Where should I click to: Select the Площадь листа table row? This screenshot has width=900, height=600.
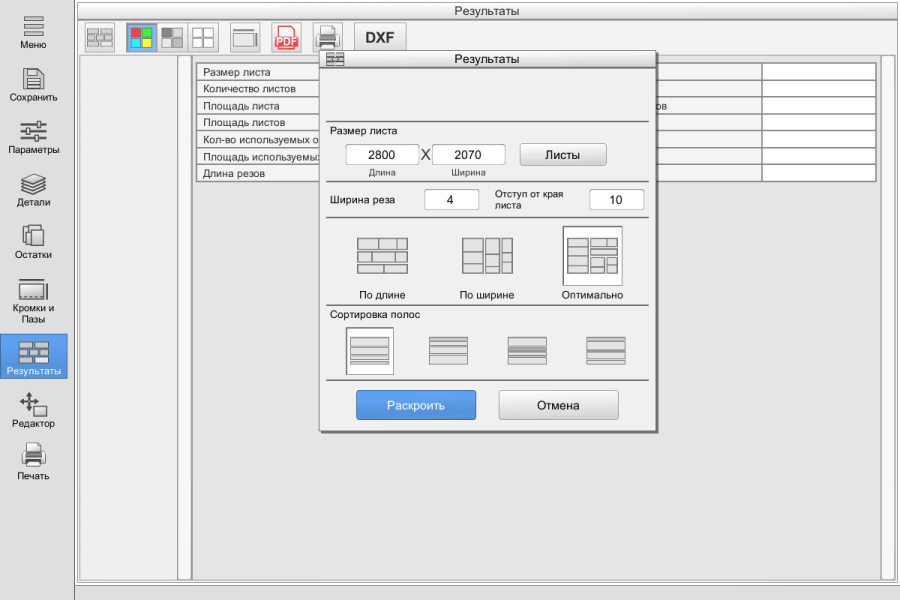coord(258,106)
